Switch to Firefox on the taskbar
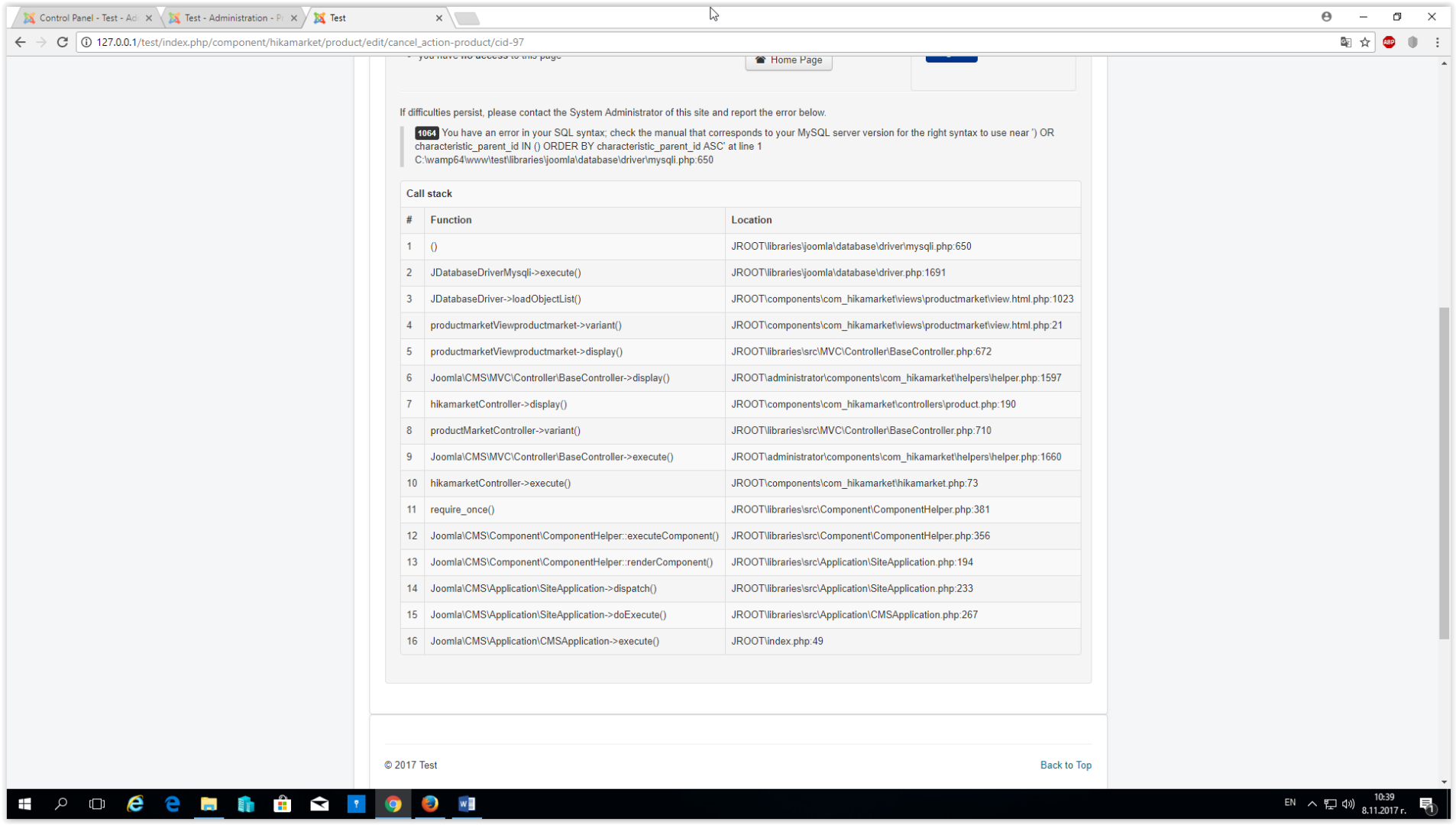Screen dimensions: 1456x825 [430, 804]
